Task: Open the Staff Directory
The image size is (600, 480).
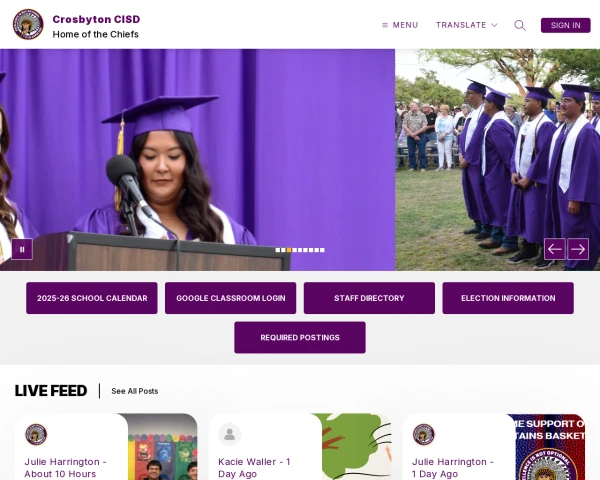Action: click(369, 298)
